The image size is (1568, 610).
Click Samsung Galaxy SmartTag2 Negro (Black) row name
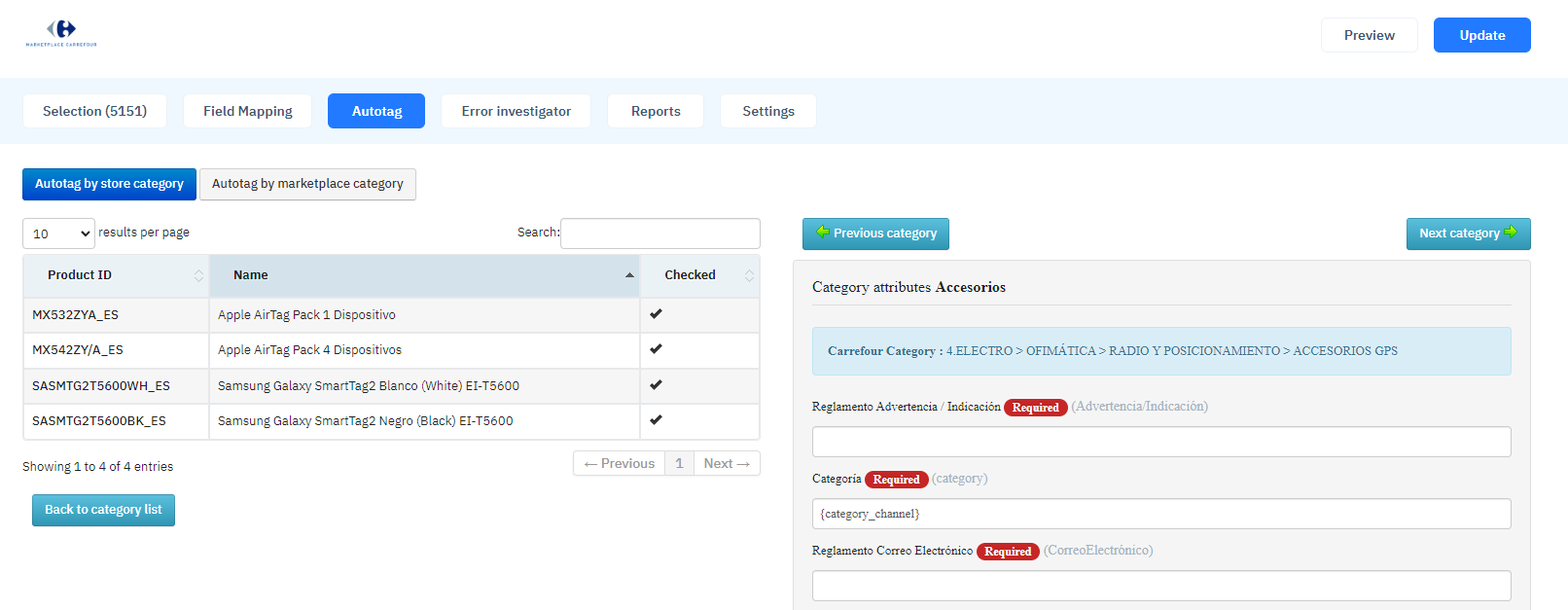(x=366, y=421)
